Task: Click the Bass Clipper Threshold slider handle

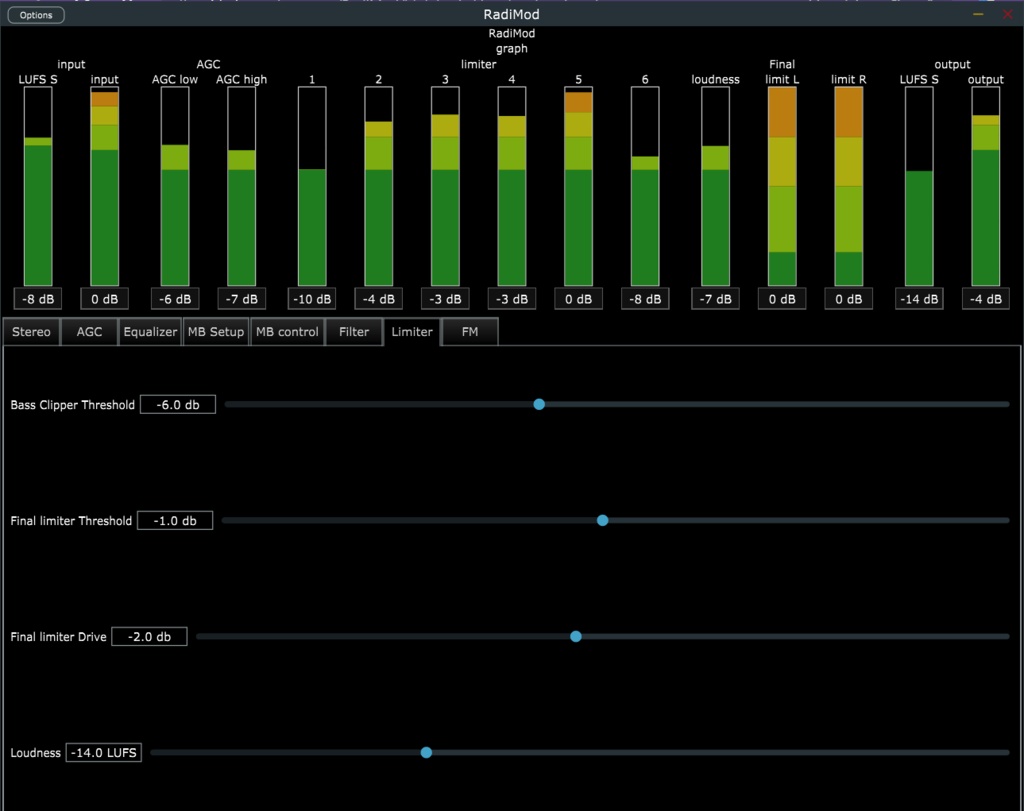Action: tap(539, 405)
